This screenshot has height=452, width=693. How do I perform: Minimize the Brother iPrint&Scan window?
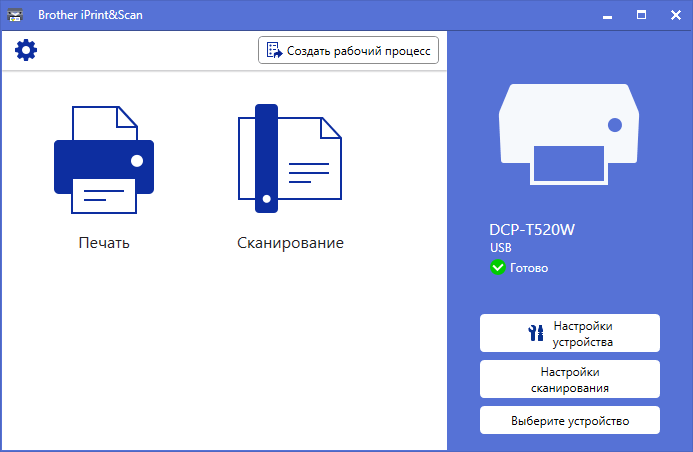coord(608,15)
